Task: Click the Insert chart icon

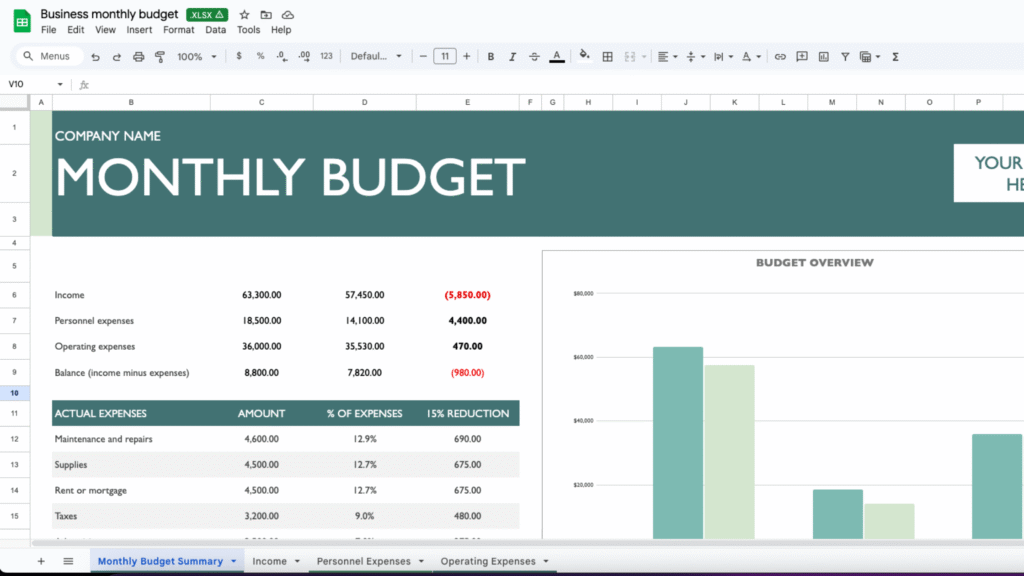Action: (x=823, y=57)
